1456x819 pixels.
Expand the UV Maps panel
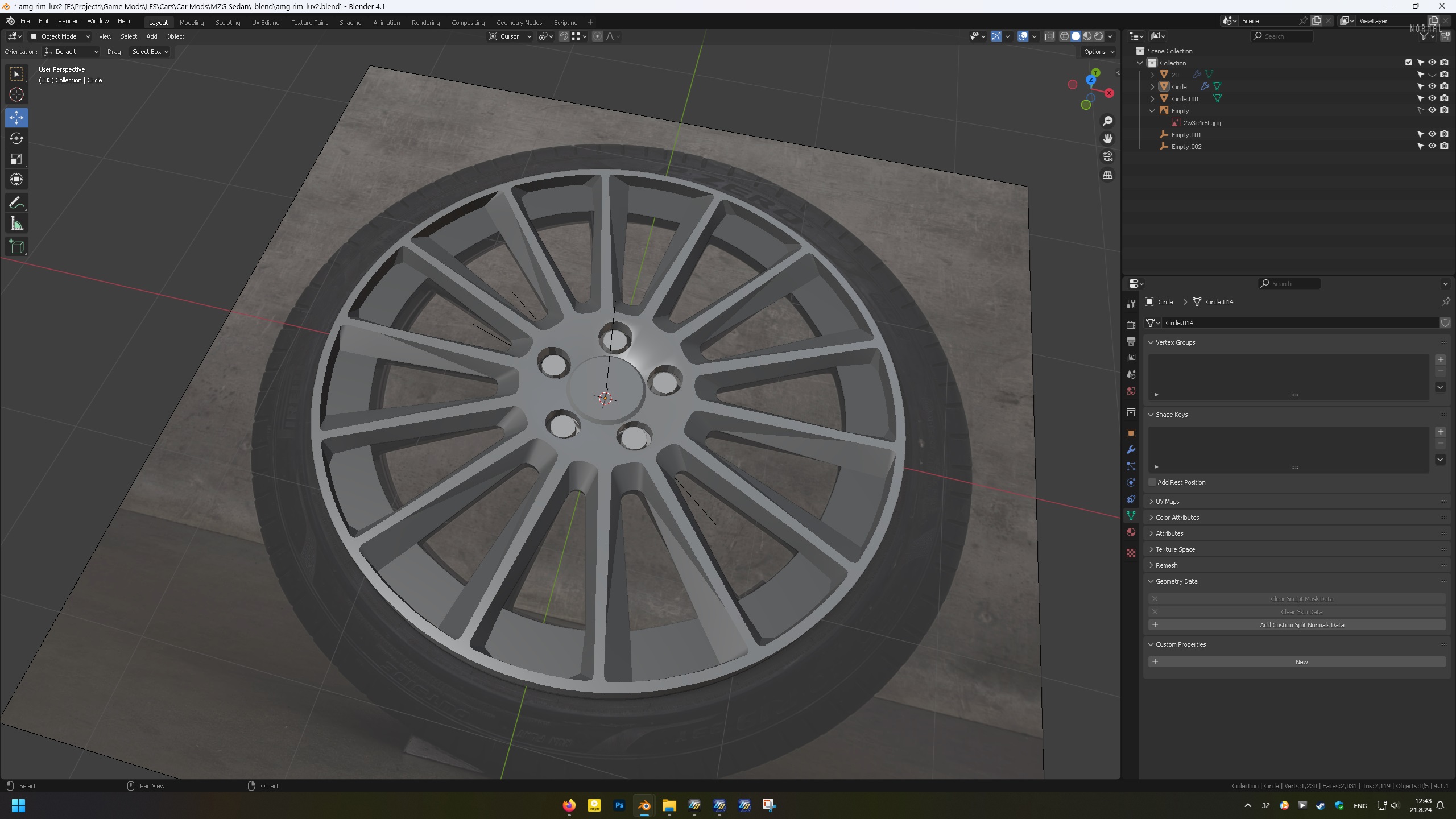[1167, 502]
